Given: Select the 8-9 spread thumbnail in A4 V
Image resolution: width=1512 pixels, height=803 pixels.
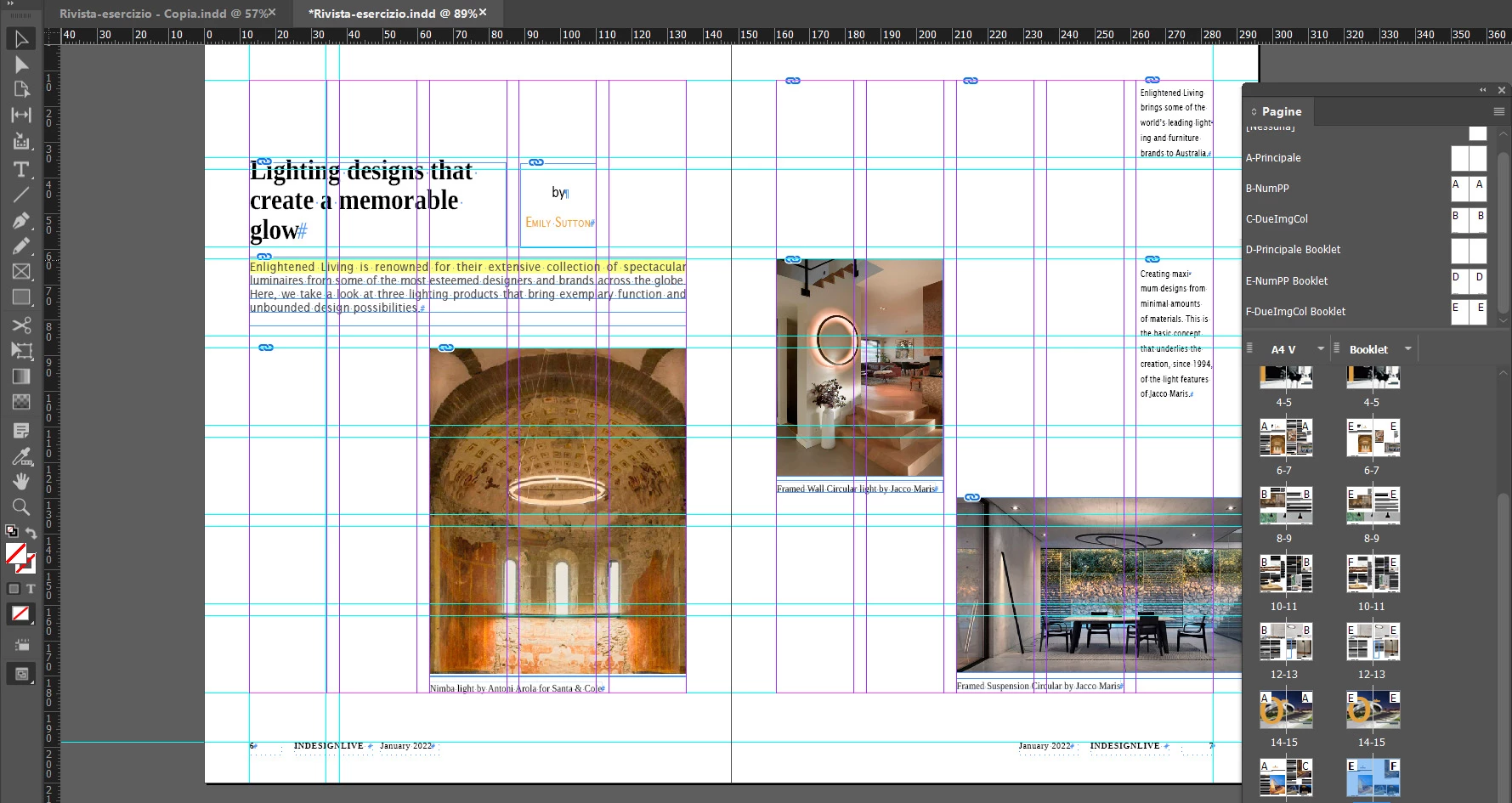Looking at the screenshot, I should coord(1284,506).
